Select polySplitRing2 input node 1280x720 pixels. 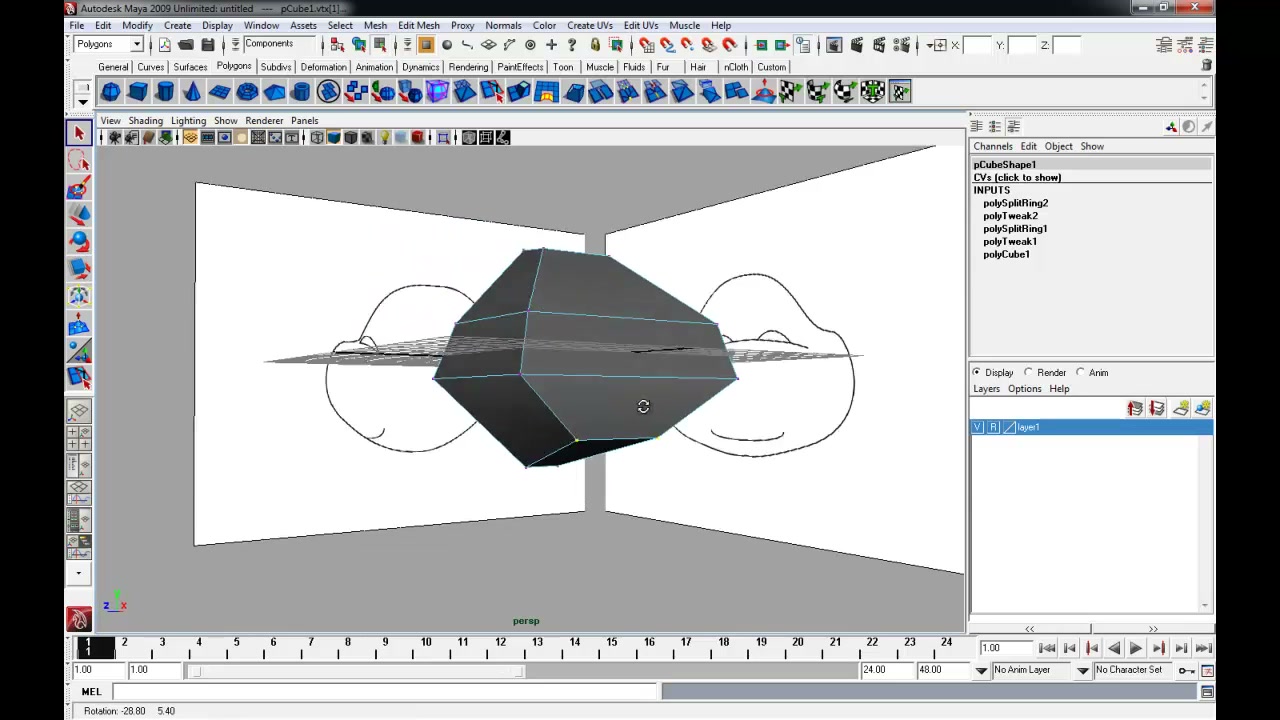pyautogui.click(x=1015, y=203)
